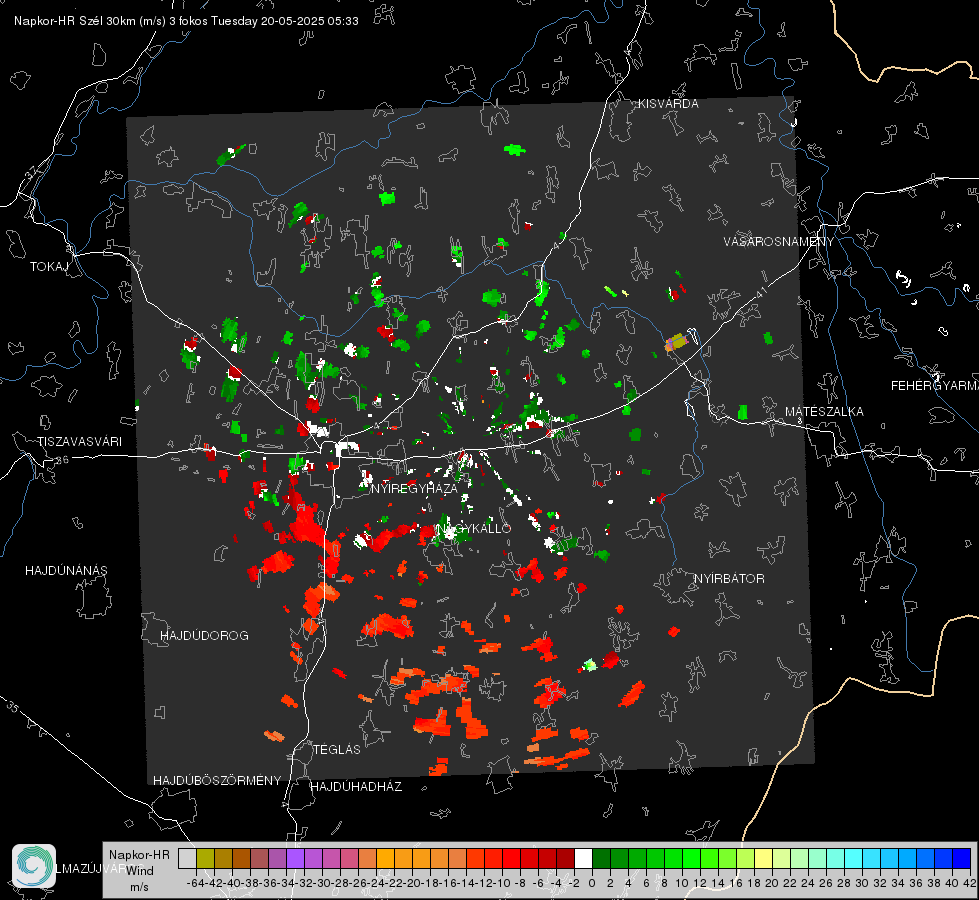Pick the light gray leftmost legend swatch
This screenshot has width=979, height=900.
pyautogui.click(x=187, y=858)
